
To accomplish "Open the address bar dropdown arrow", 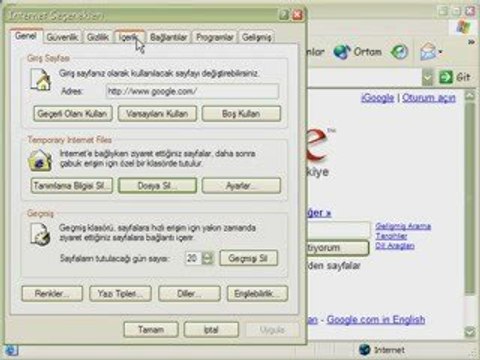I will click(x=427, y=77).
